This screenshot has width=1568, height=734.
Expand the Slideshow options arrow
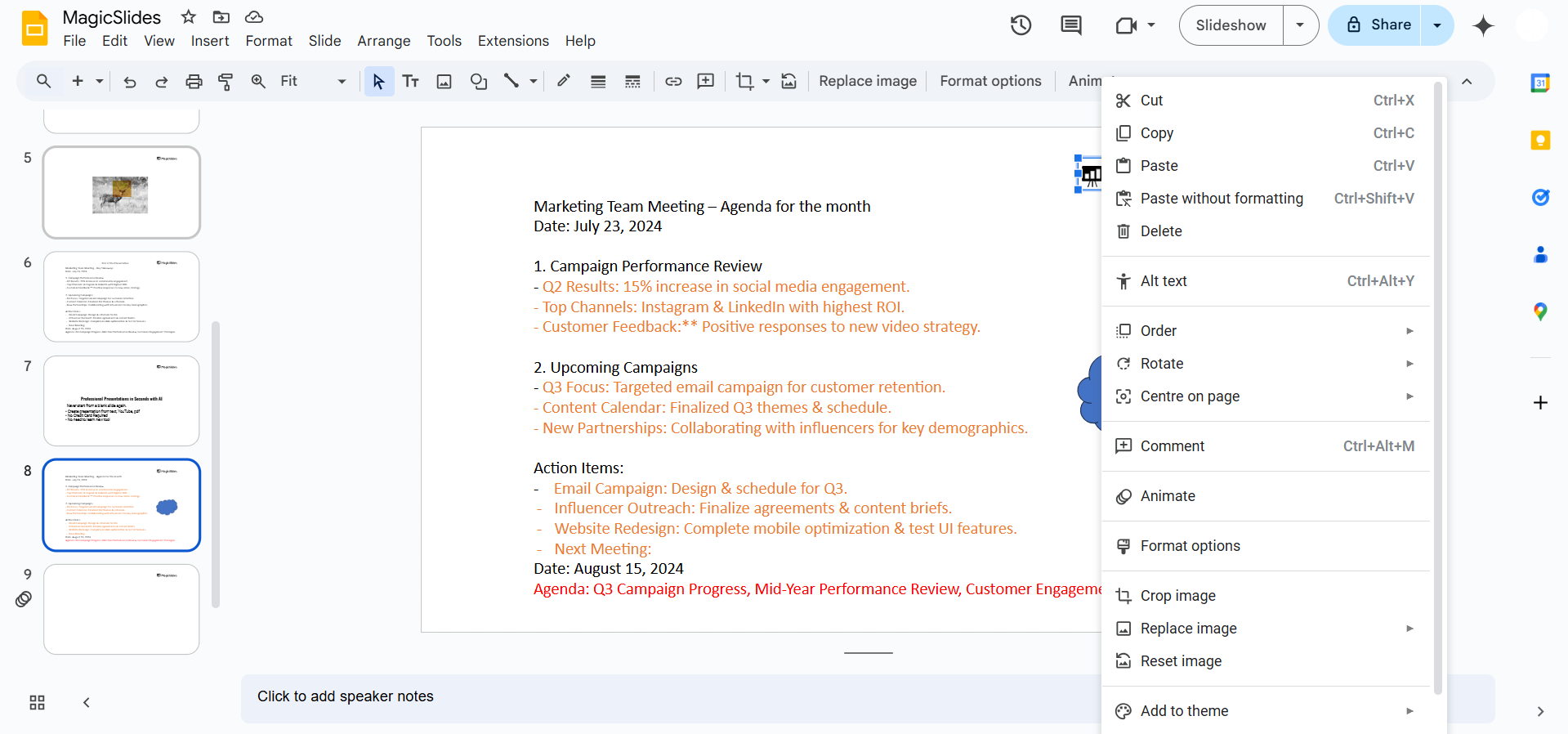[1300, 25]
